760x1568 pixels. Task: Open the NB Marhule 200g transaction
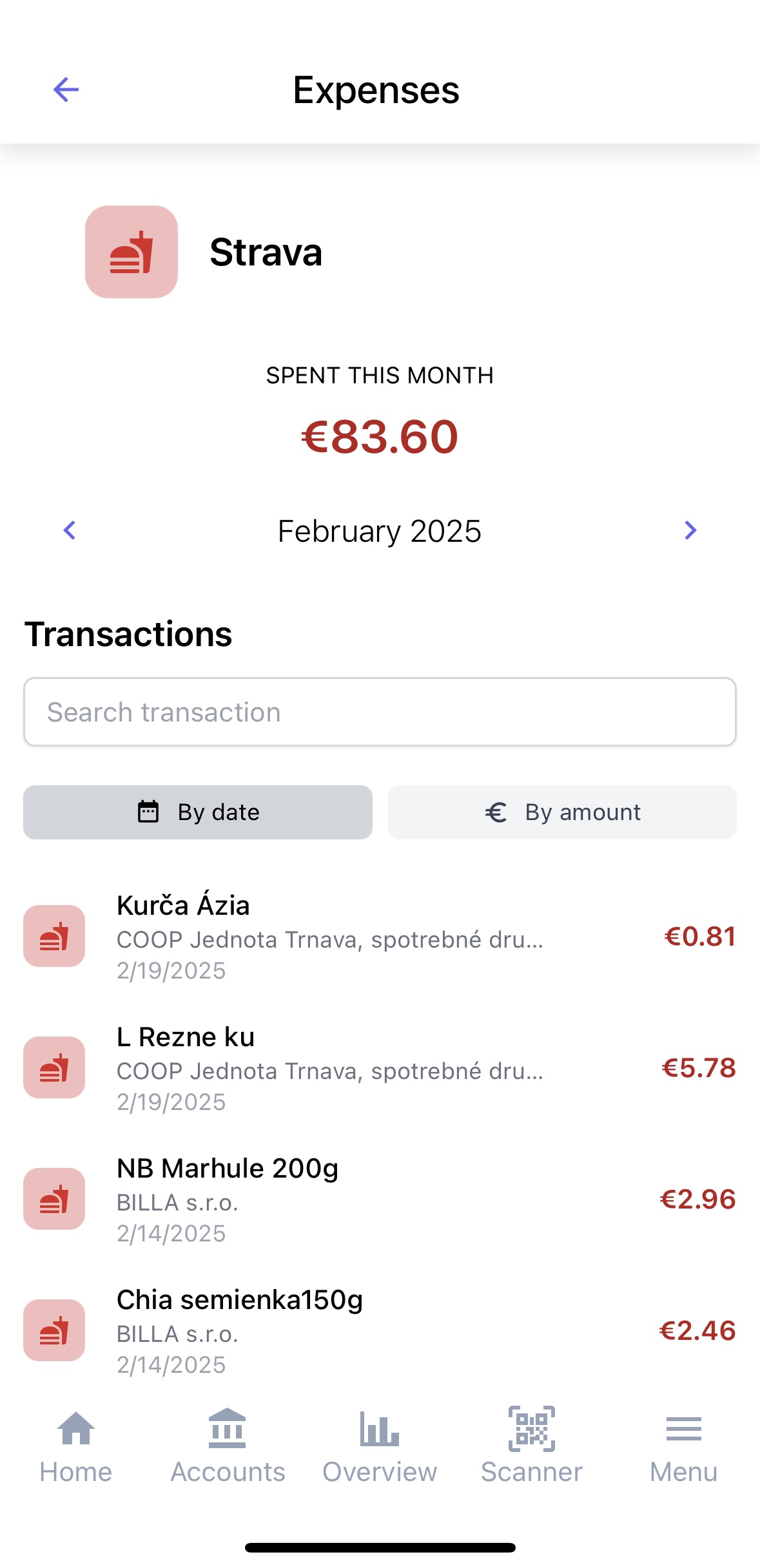click(x=380, y=1200)
